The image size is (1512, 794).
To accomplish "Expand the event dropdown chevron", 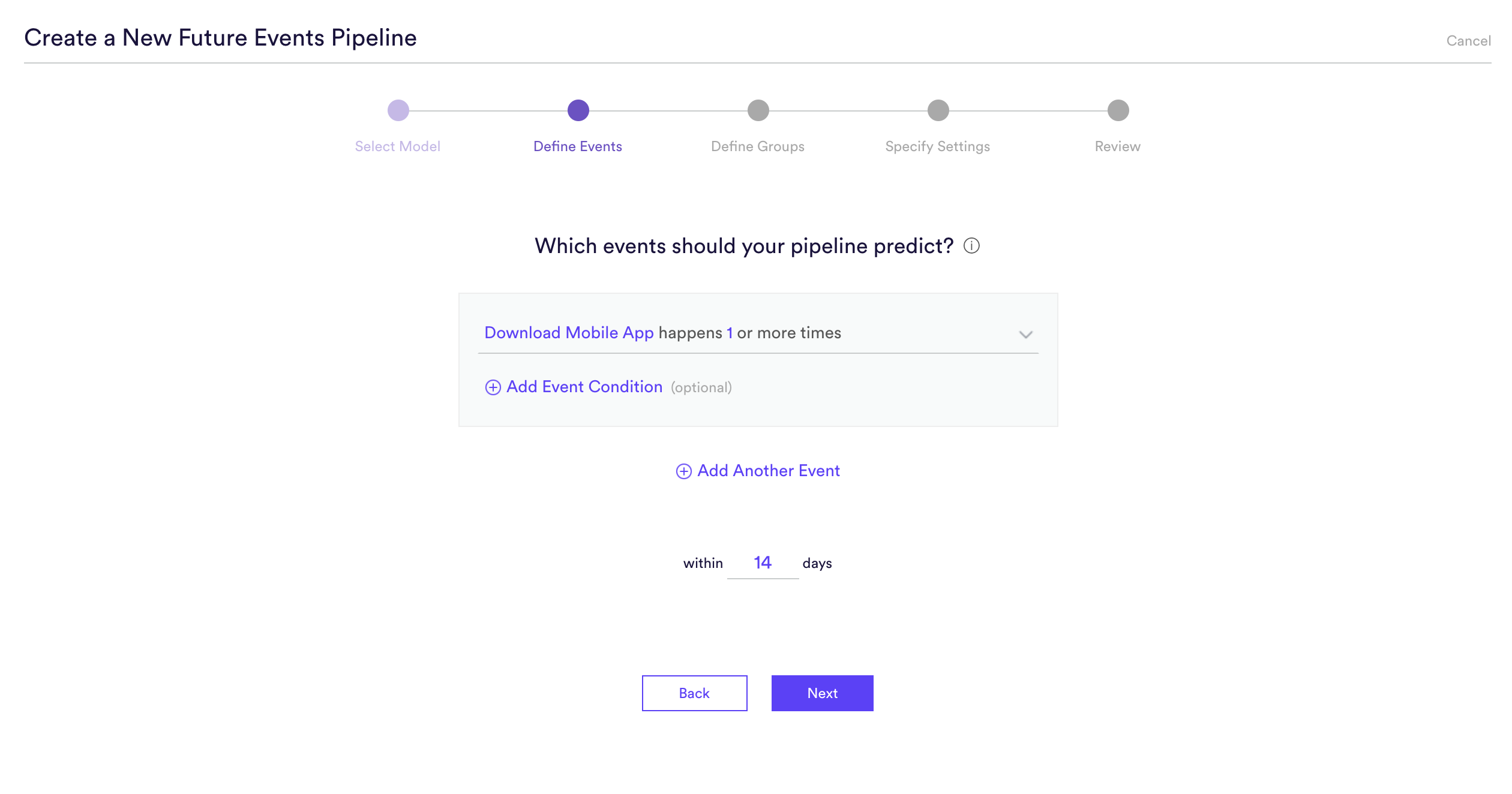I will tap(1026, 335).
